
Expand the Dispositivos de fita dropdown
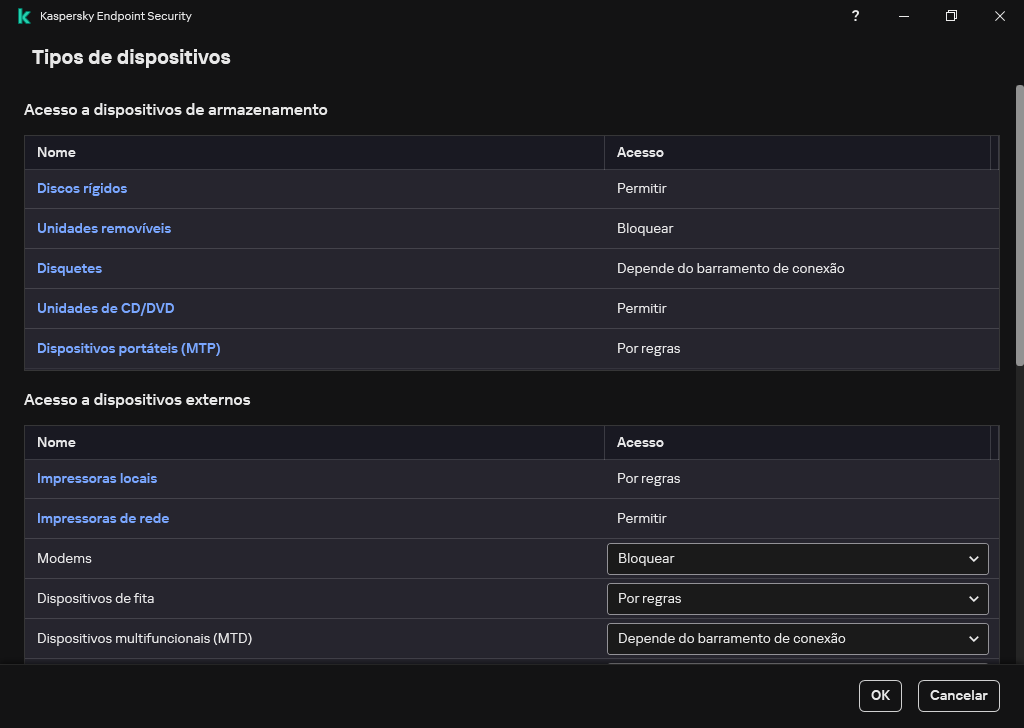pos(796,598)
